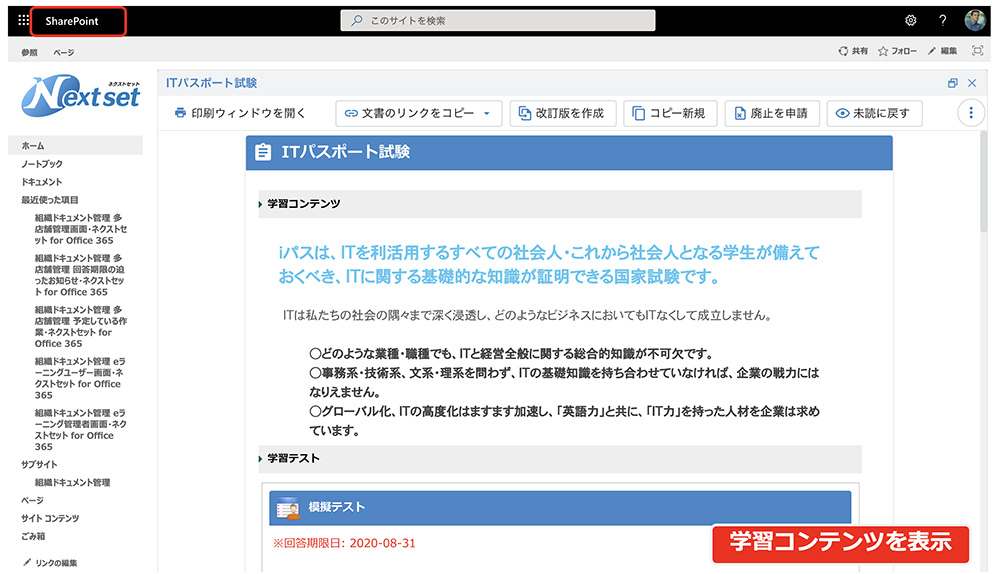Open the 文書のリンクをコピー dropdown arrow
The height and width of the screenshot is (574, 1000).
[487, 114]
